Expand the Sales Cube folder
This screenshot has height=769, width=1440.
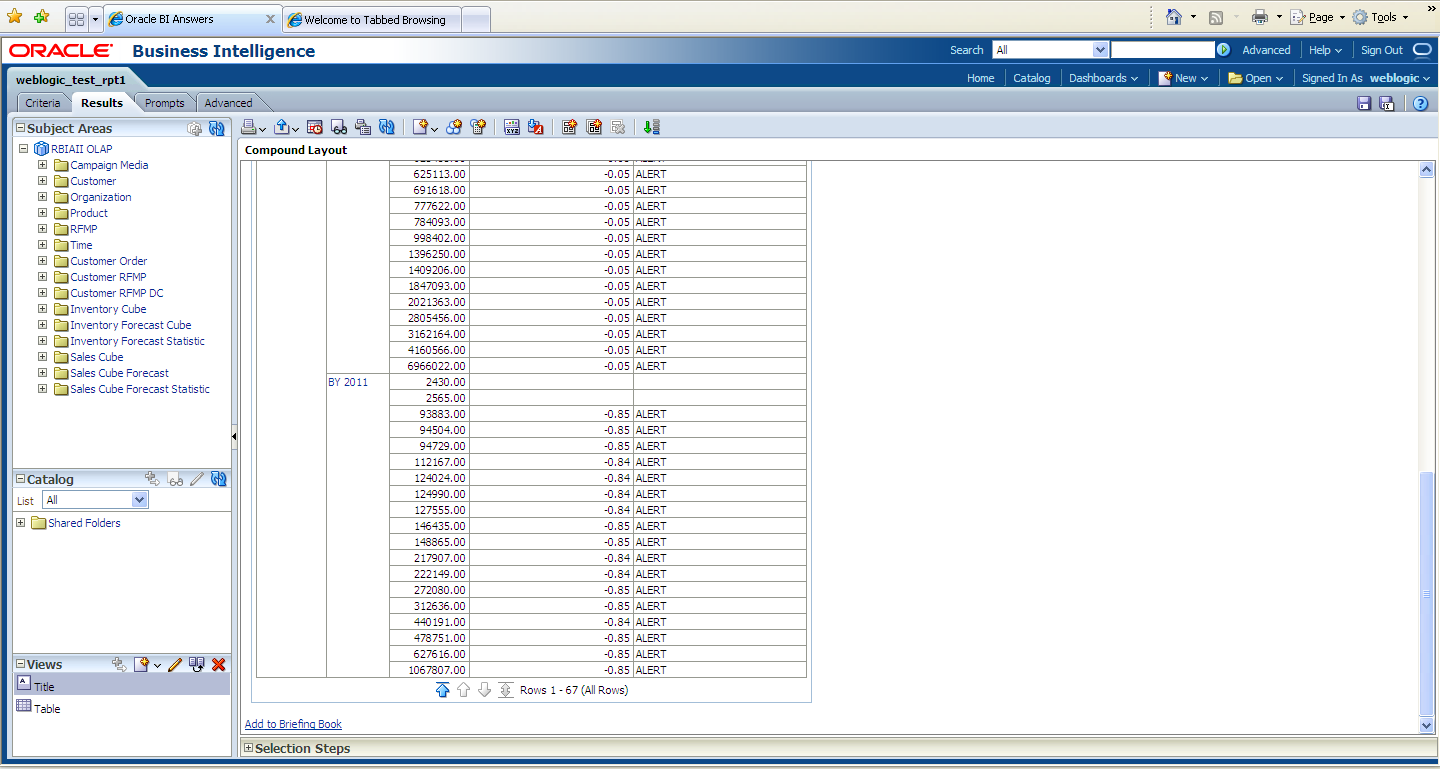[x=43, y=357]
